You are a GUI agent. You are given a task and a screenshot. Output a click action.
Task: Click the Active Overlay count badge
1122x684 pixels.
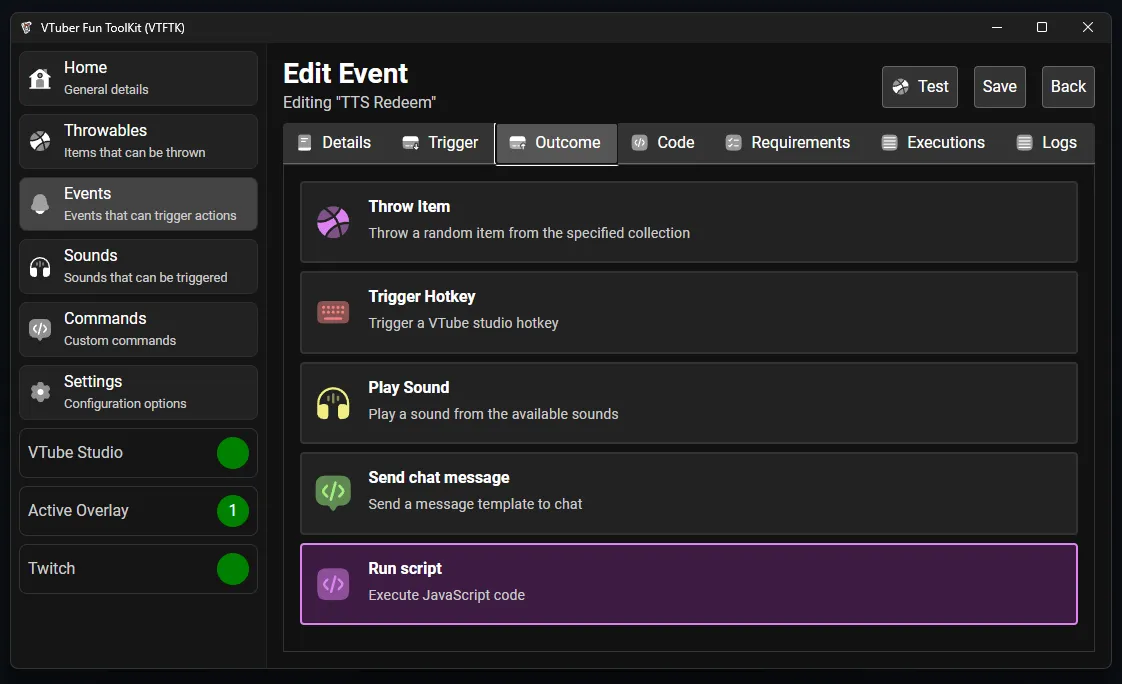click(233, 511)
